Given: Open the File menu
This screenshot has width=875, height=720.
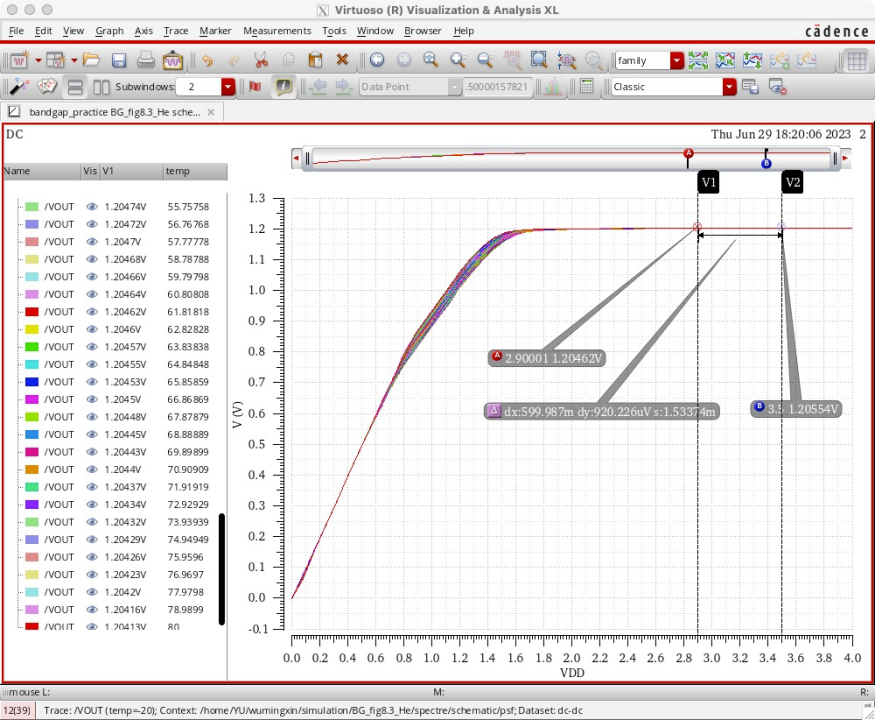Looking at the screenshot, I should pos(16,31).
